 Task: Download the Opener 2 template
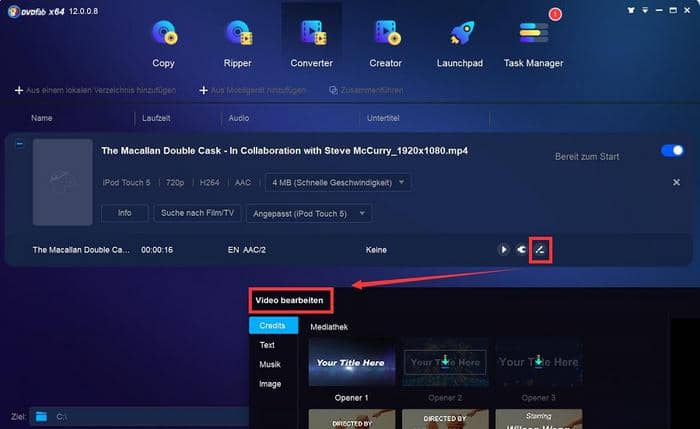[445, 361]
